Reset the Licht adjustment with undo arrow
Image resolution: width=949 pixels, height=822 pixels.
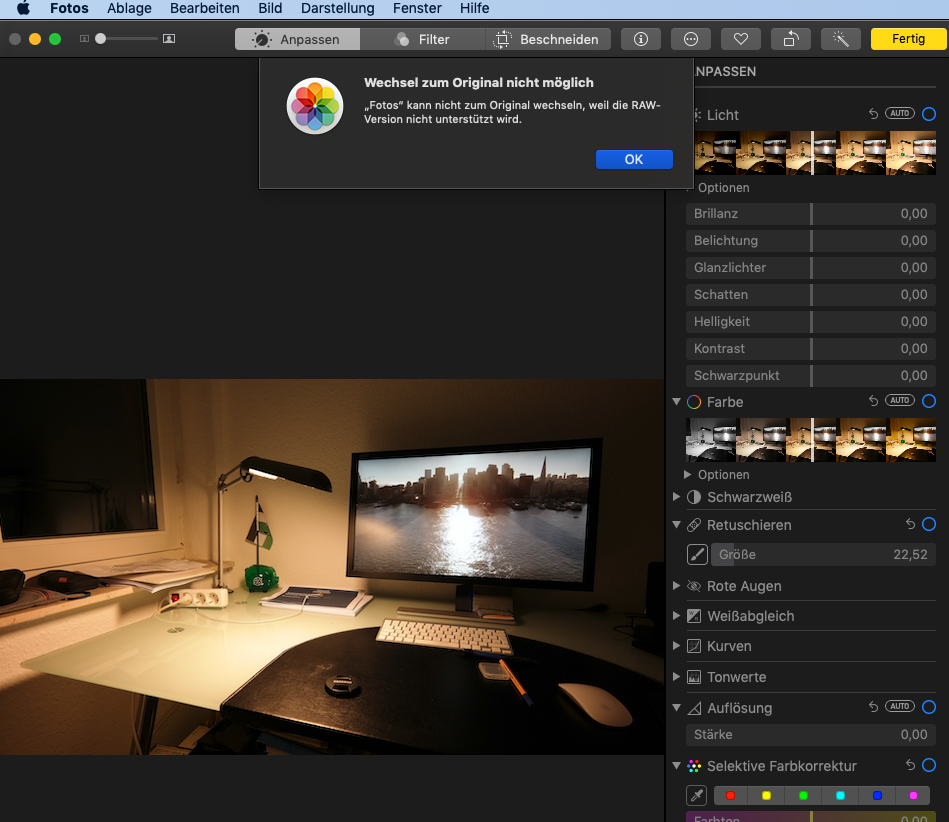pyautogui.click(x=872, y=115)
